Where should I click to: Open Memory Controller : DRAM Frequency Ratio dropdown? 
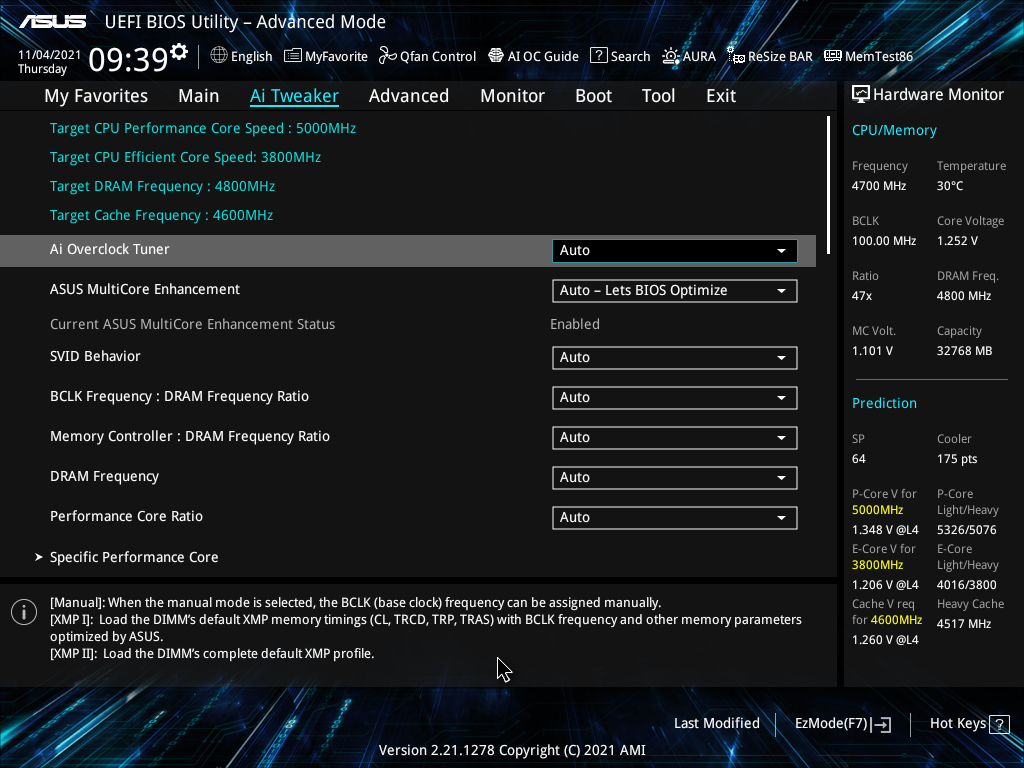tap(675, 438)
